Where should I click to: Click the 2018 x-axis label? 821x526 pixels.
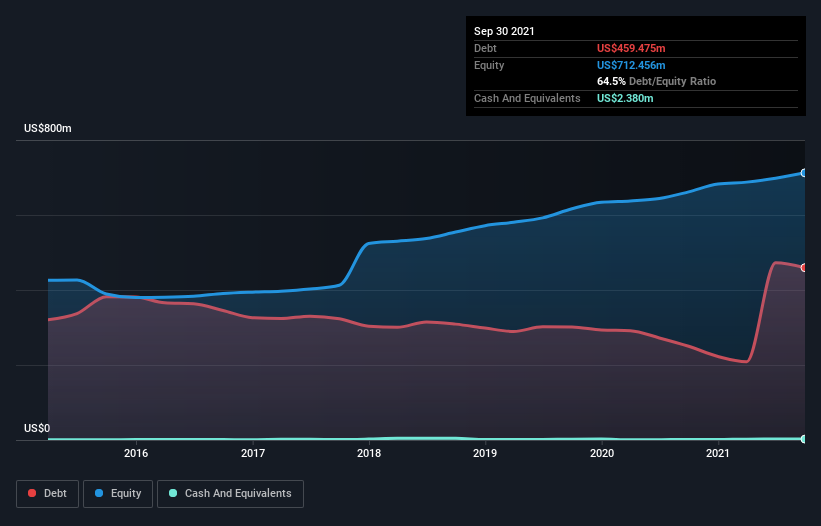[x=369, y=453]
